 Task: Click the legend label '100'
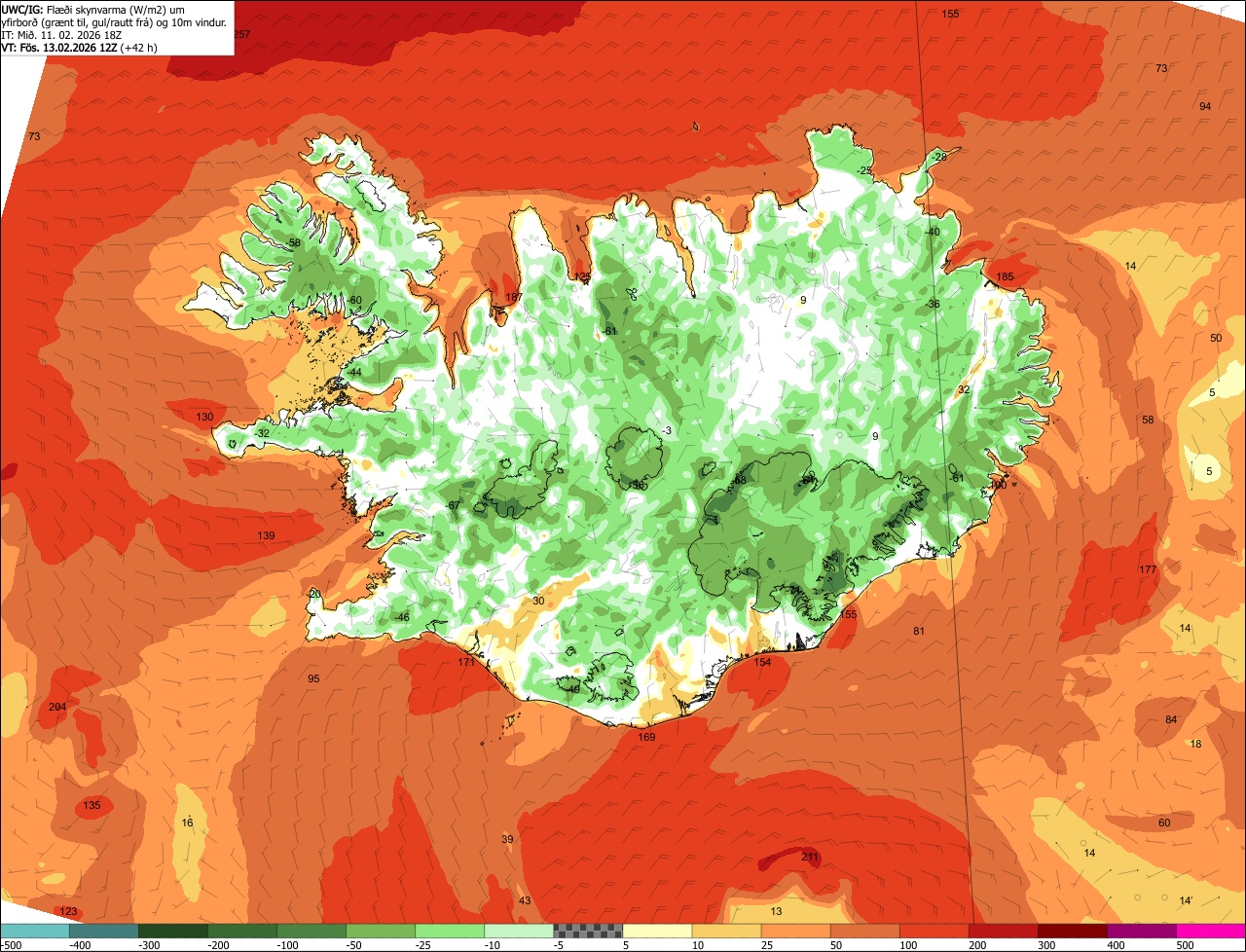pos(908,944)
